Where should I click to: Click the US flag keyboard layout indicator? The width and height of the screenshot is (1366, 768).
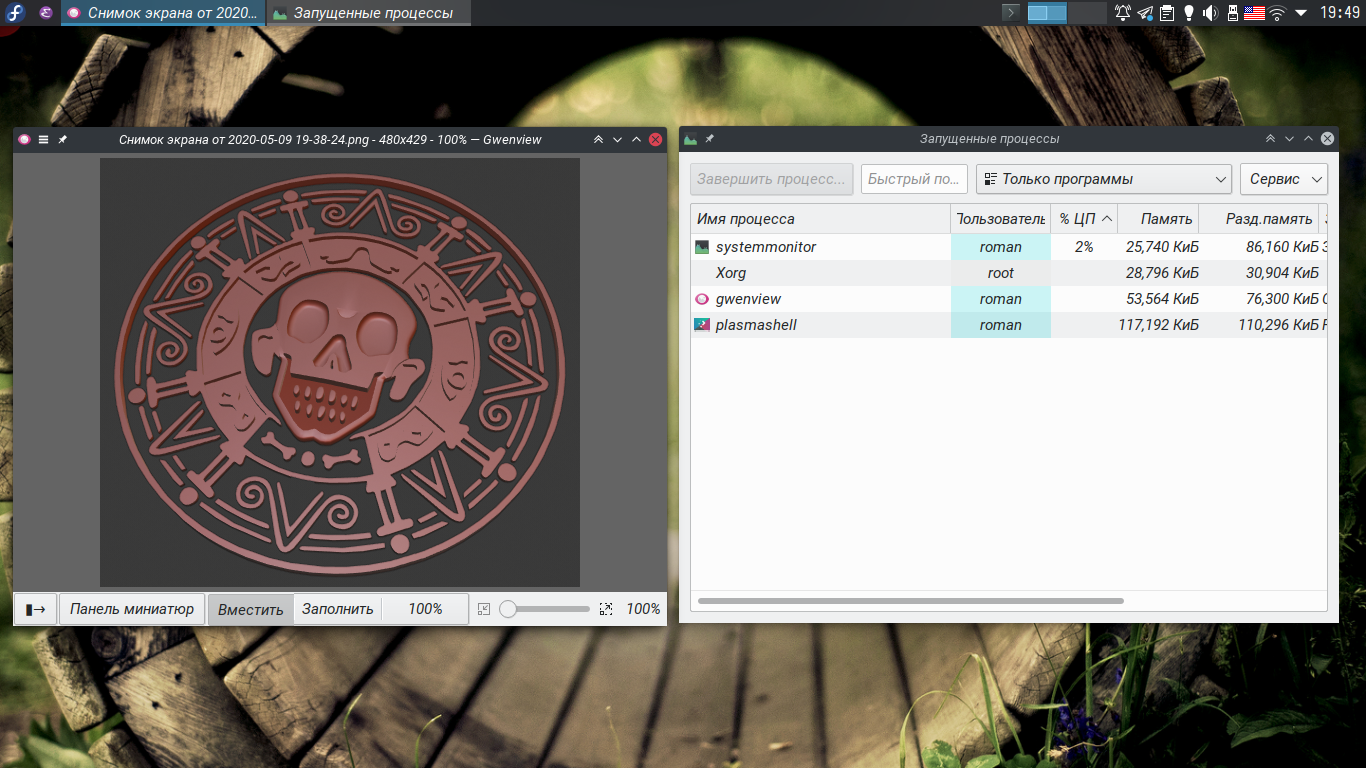pos(1254,13)
